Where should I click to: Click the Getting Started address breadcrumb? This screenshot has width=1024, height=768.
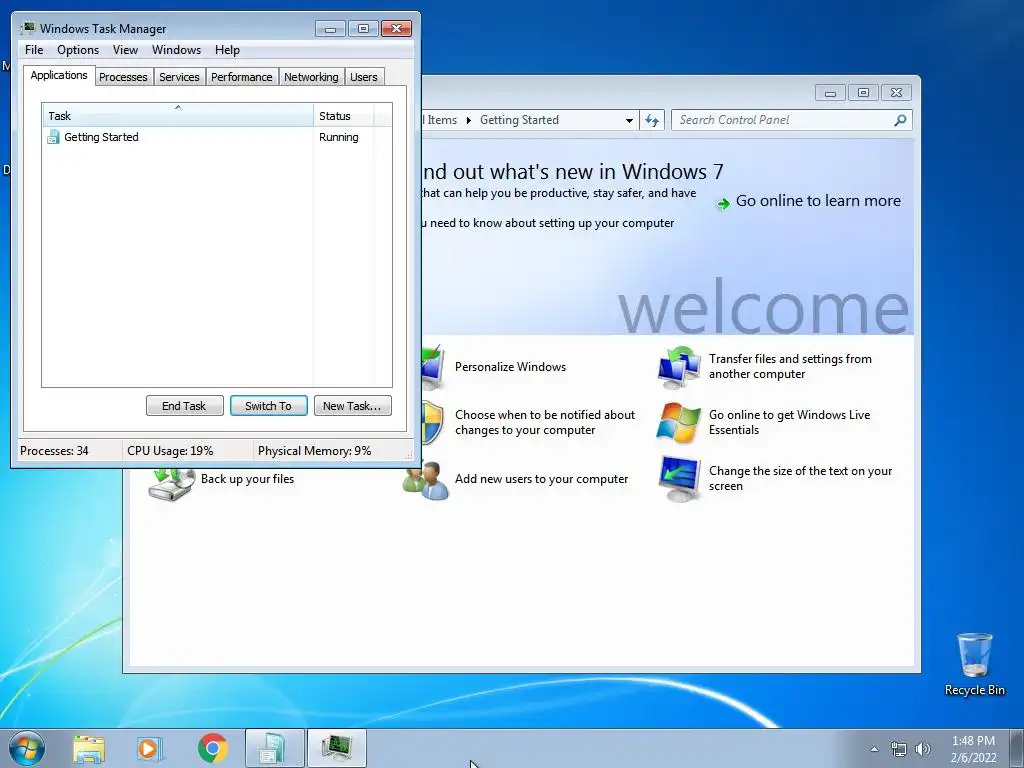tap(519, 120)
